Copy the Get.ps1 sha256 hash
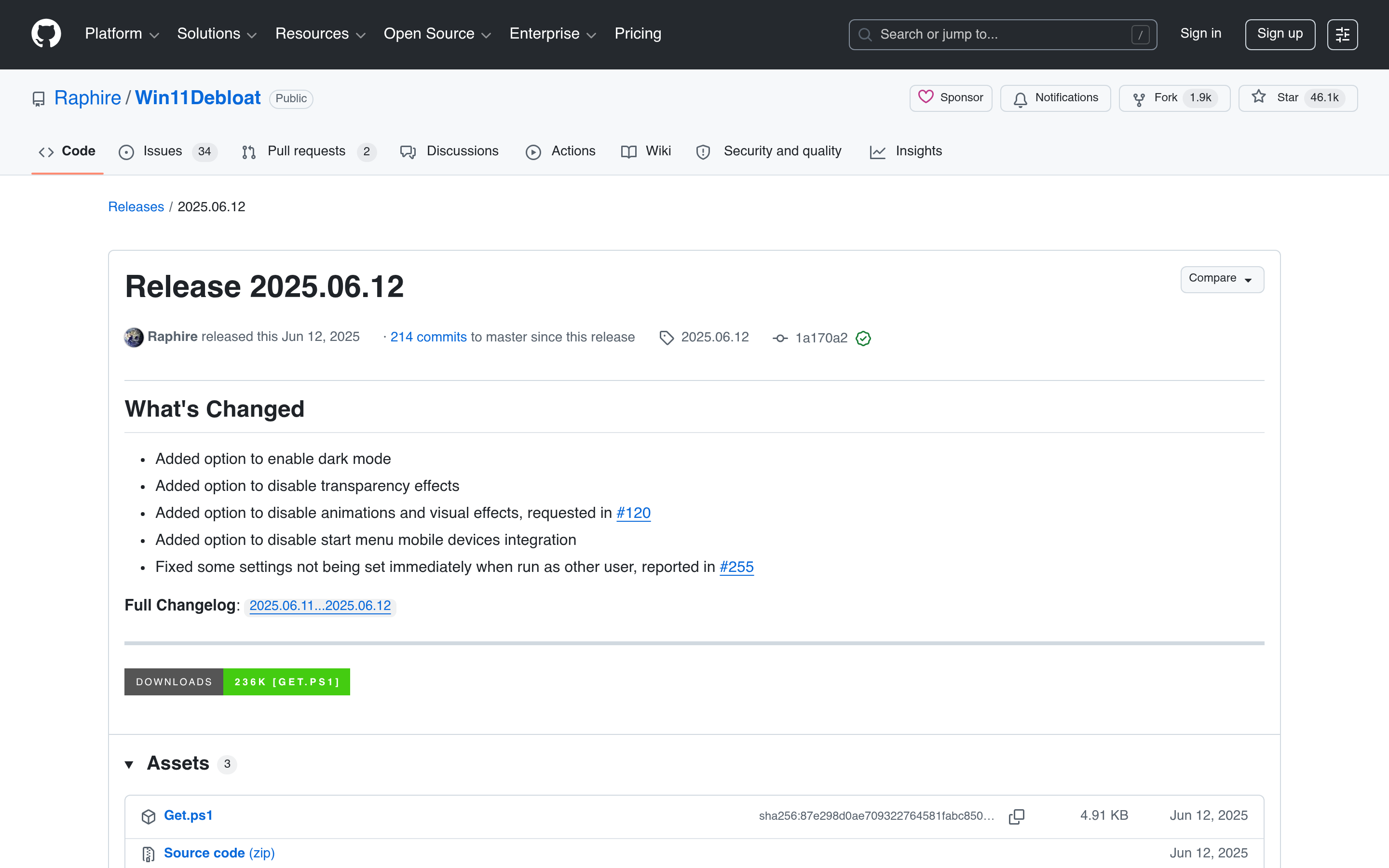 pos(1017,816)
